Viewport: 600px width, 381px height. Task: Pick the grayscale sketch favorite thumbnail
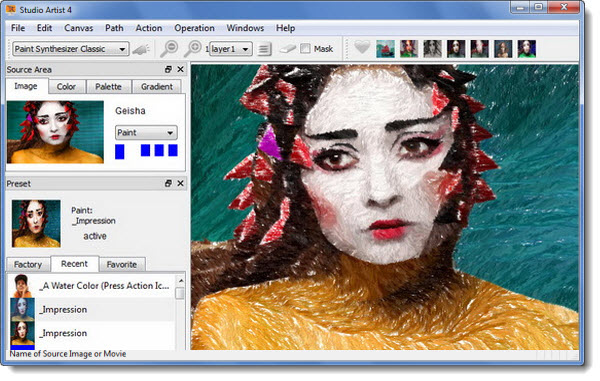click(x=432, y=49)
